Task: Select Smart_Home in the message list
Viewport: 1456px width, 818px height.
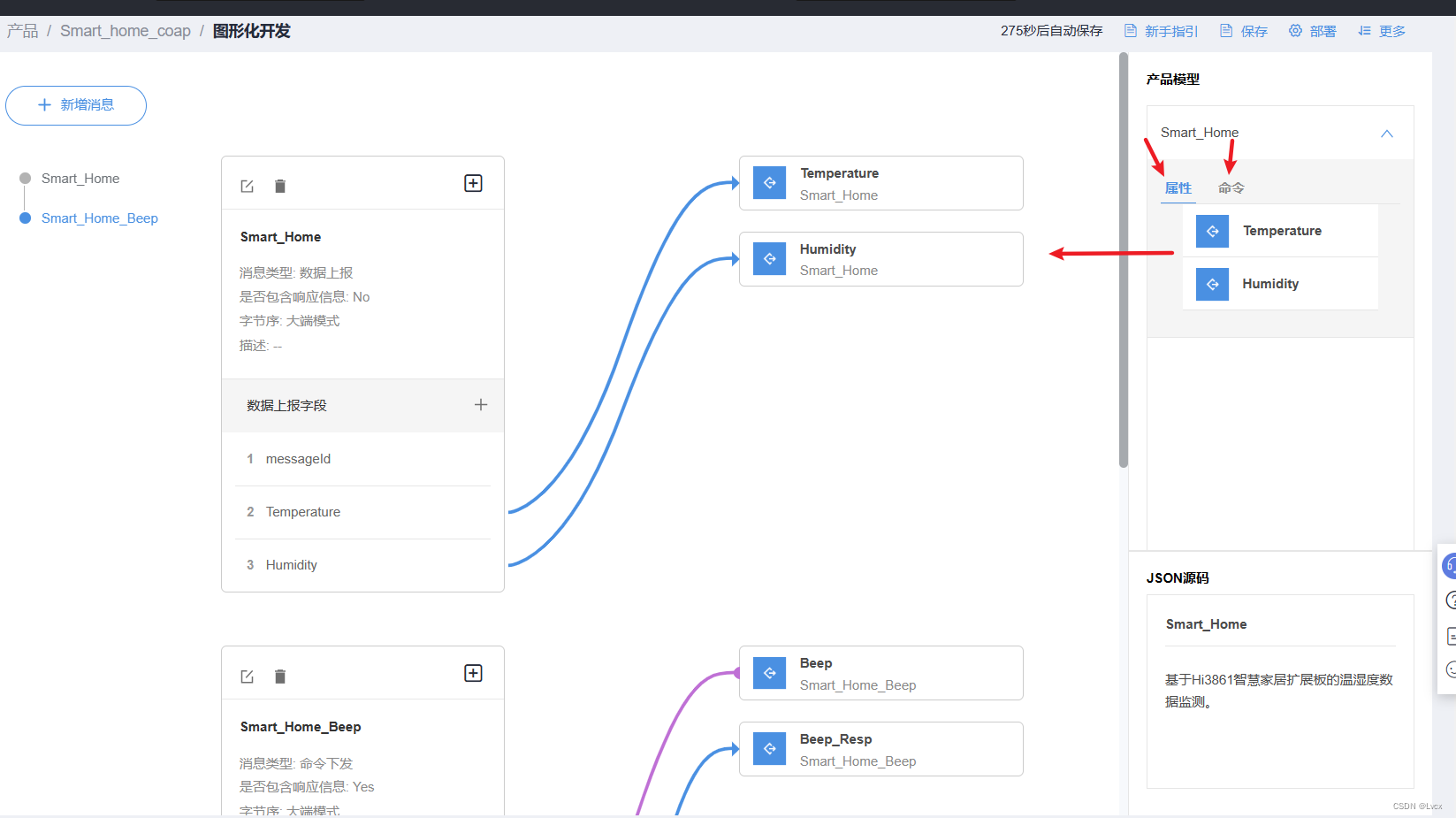Action: [80, 179]
